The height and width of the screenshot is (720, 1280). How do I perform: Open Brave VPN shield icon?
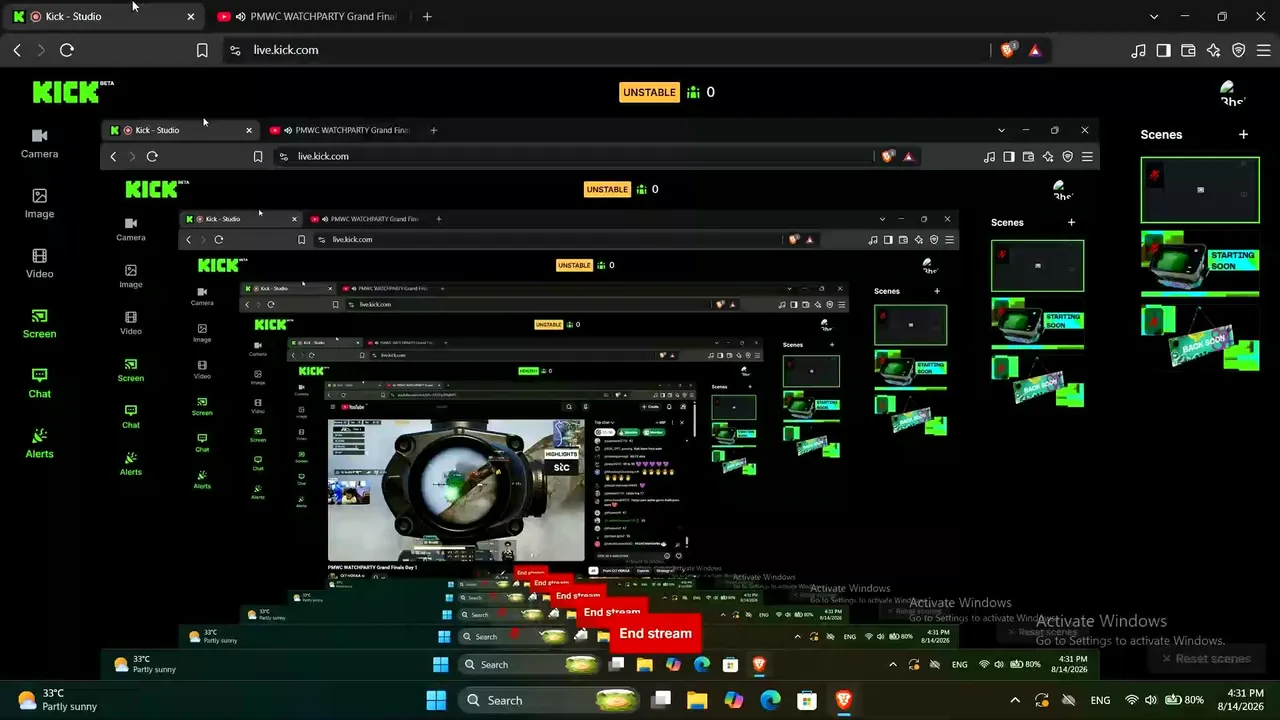(1238, 50)
